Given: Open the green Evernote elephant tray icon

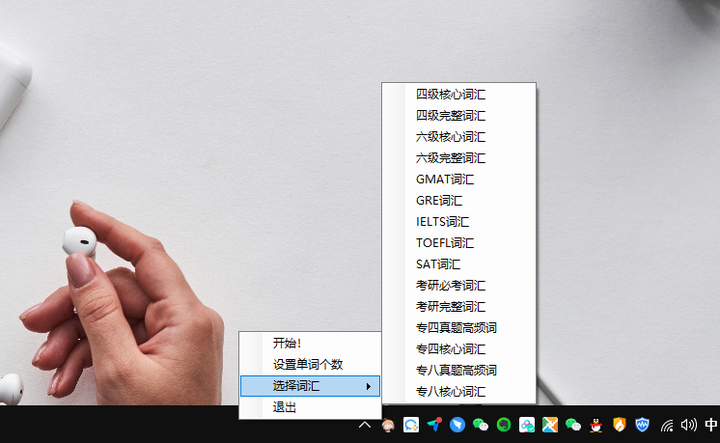Looking at the screenshot, I should pyautogui.click(x=504, y=425).
